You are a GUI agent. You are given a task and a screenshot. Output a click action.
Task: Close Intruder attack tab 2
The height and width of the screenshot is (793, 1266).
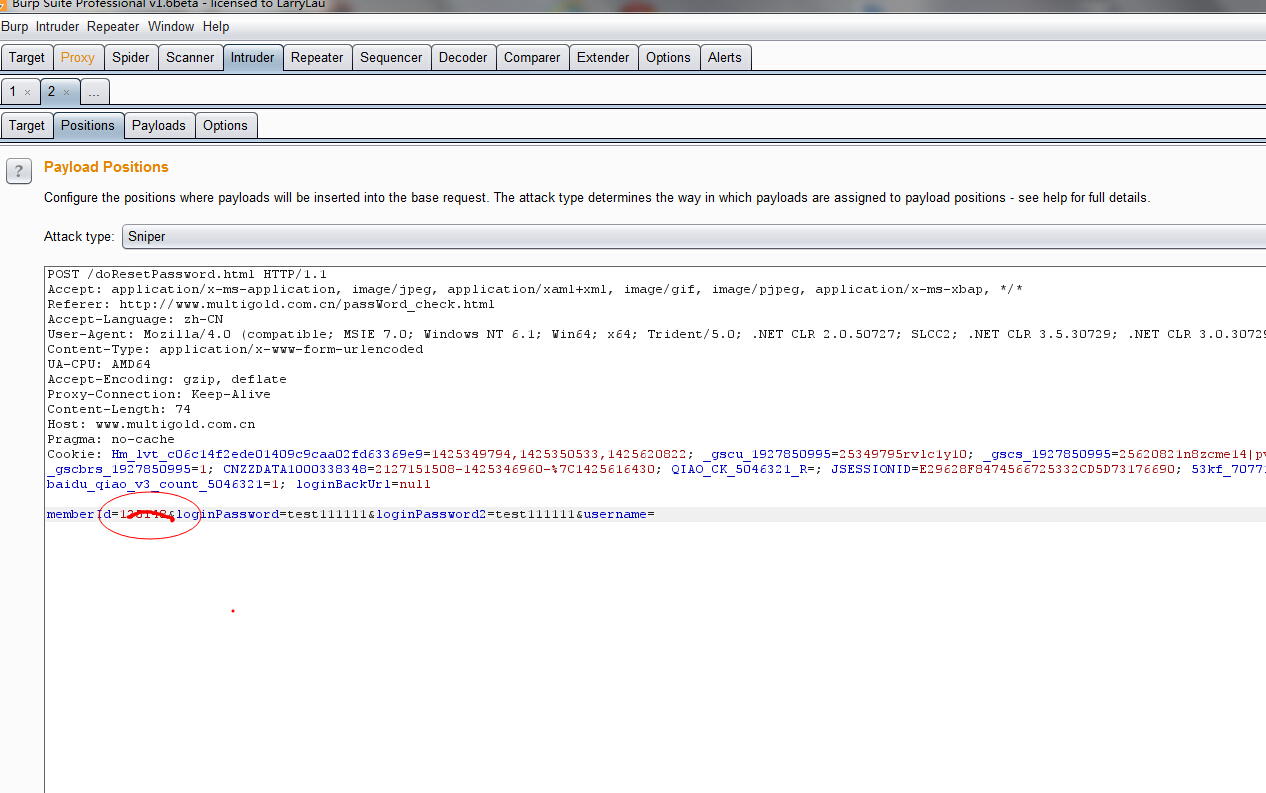pyautogui.click(x=67, y=93)
